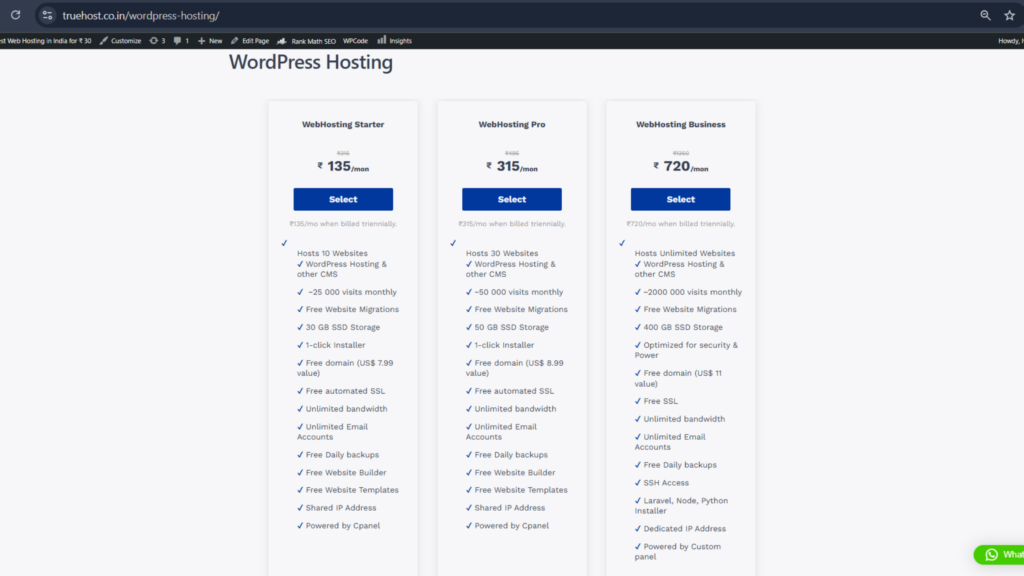Open the WhatsApp chat button
The image size is (1024, 576).
tap(999, 554)
